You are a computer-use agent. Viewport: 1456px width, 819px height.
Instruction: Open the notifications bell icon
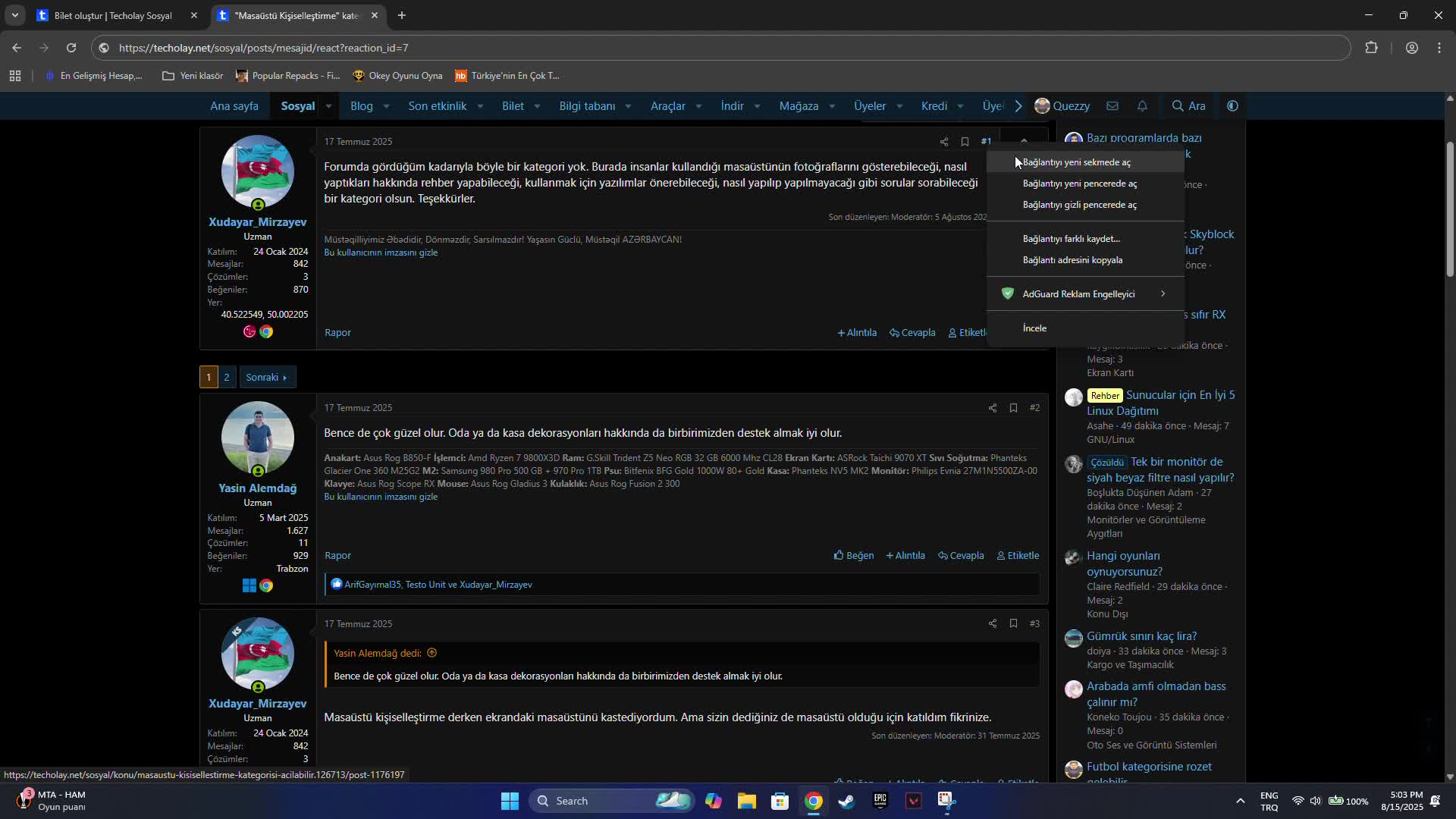[x=1142, y=106]
